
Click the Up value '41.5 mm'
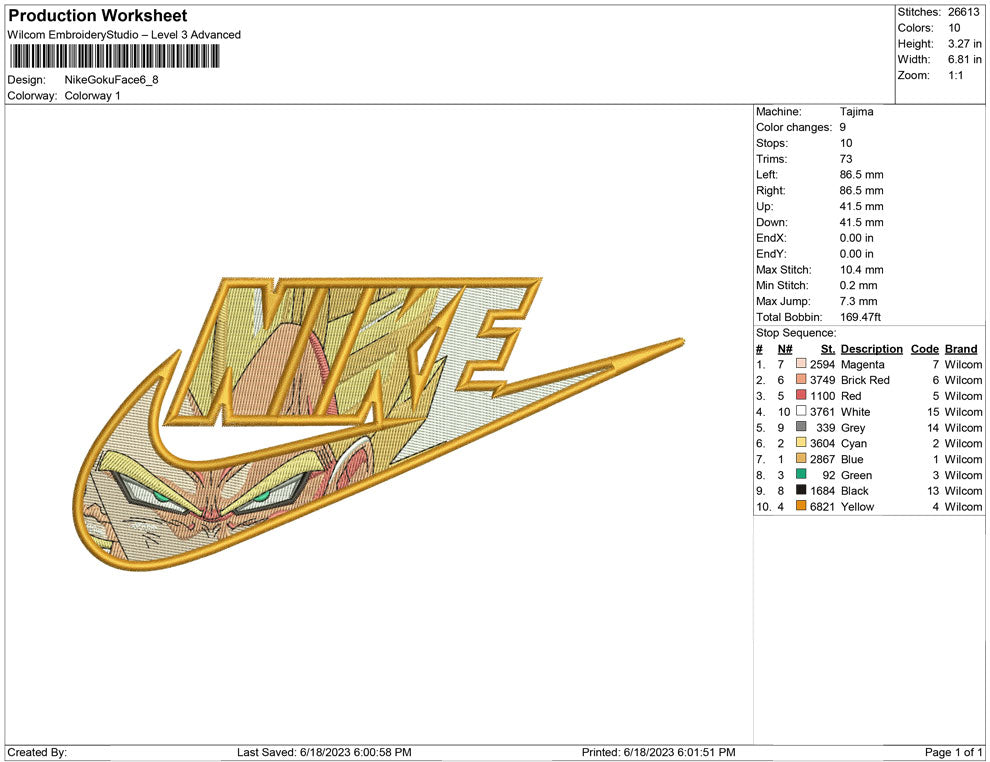click(x=861, y=206)
